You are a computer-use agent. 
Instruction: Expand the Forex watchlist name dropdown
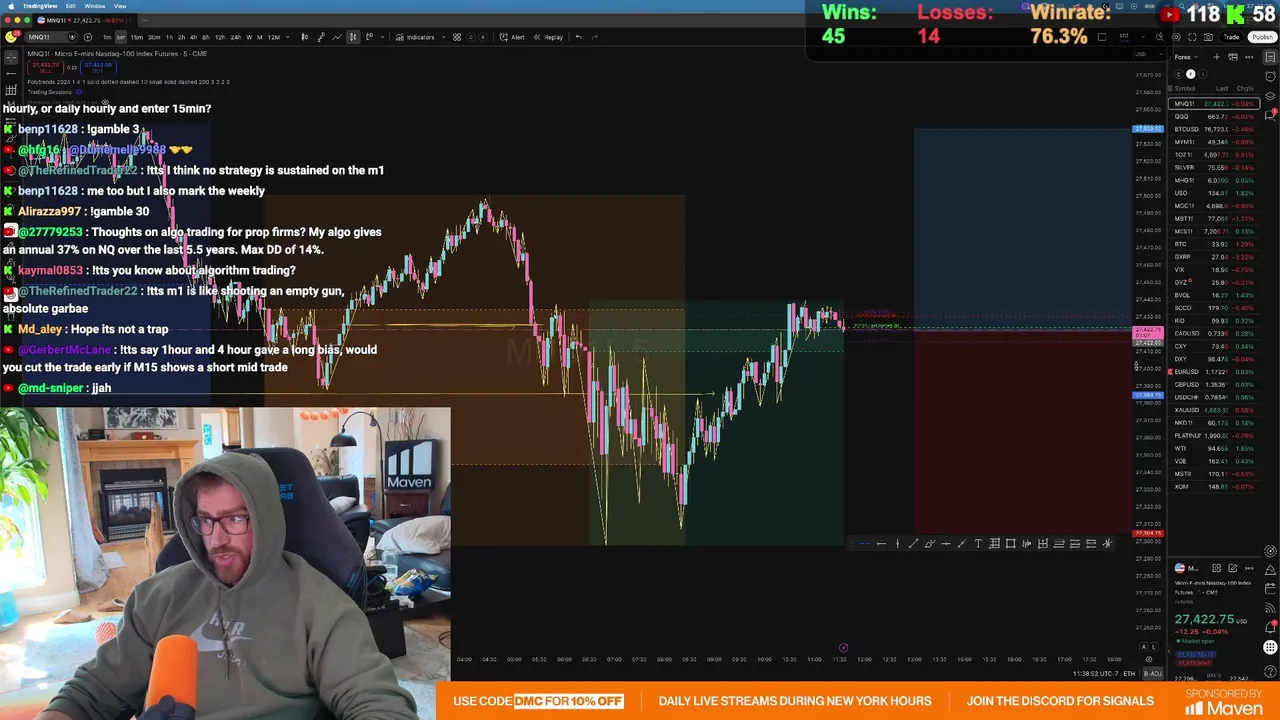point(1186,57)
